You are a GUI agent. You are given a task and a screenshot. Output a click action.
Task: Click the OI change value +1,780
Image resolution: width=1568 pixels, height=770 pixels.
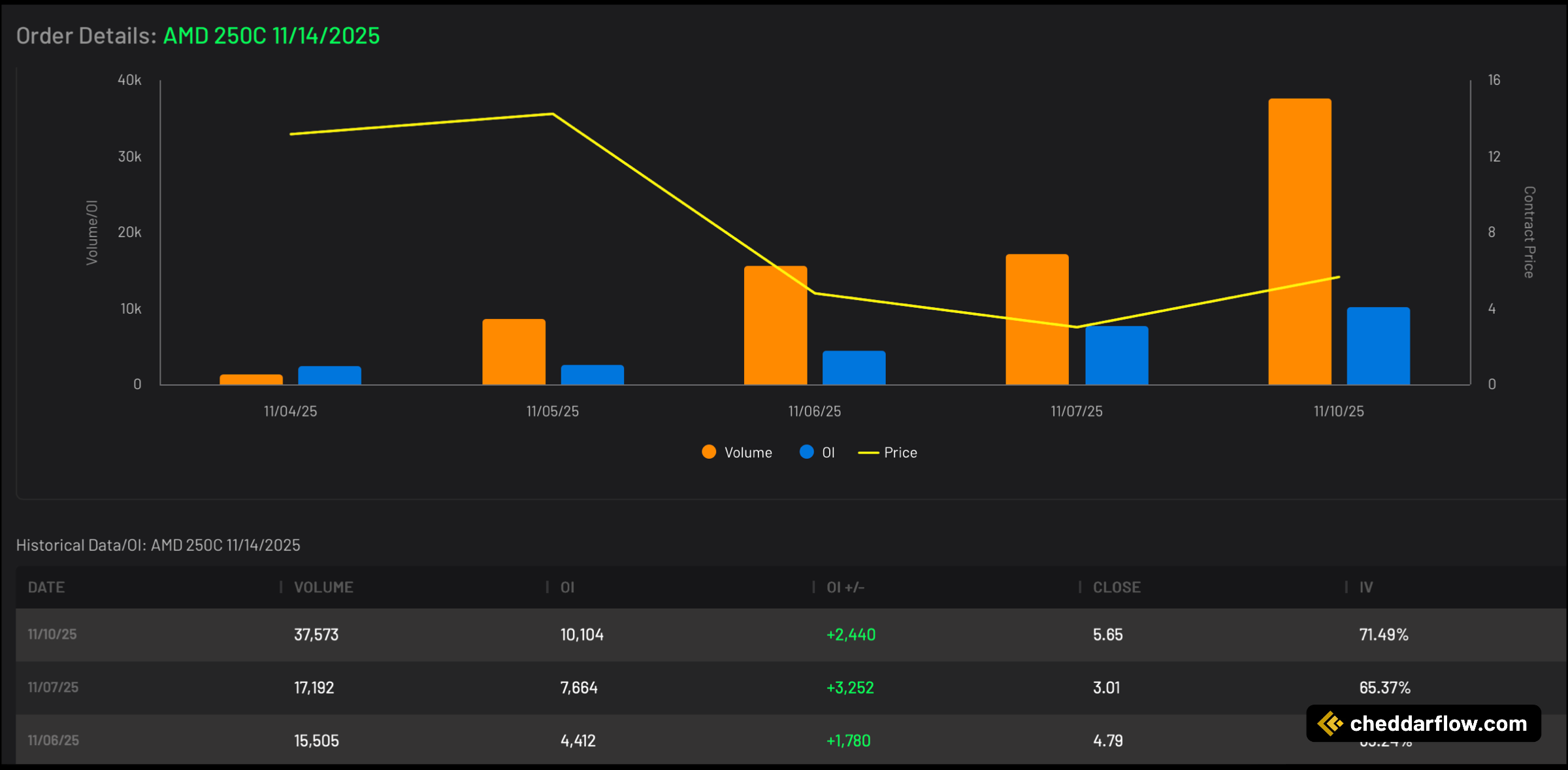(849, 741)
